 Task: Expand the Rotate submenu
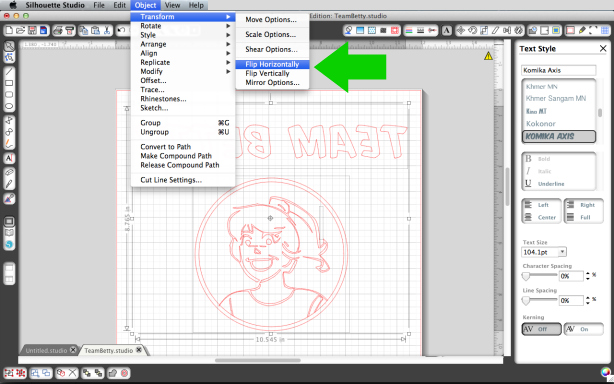183,26
